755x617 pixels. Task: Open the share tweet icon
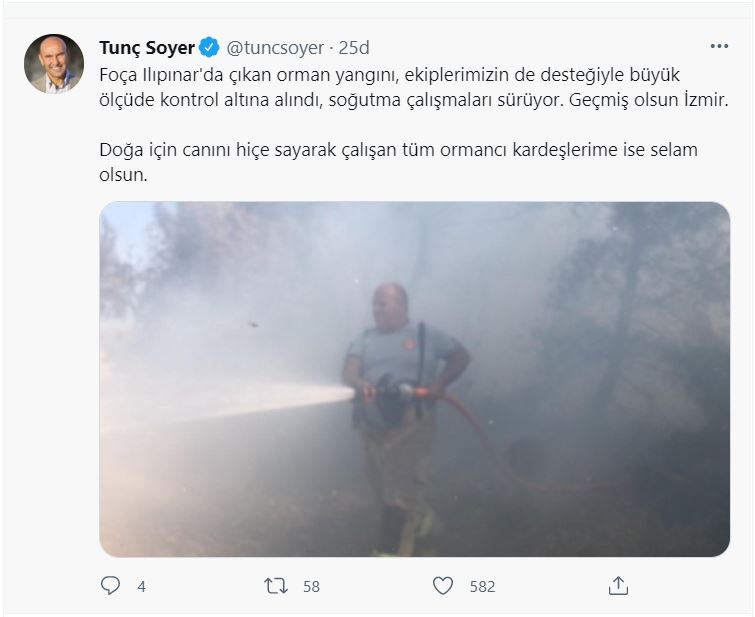click(x=618, y=586)
